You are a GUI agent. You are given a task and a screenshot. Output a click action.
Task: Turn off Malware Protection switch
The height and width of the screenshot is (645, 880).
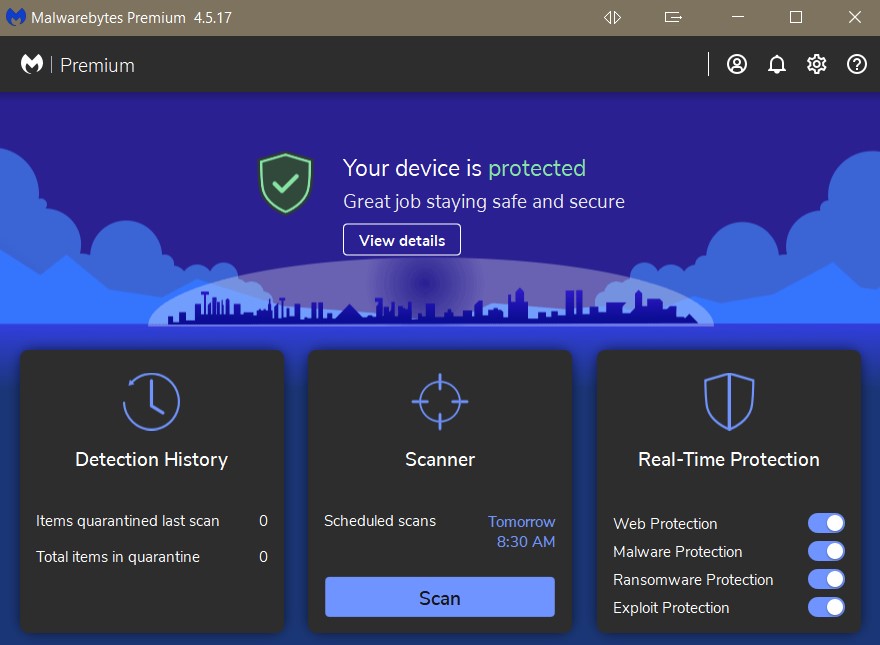(x=826, y=551)
